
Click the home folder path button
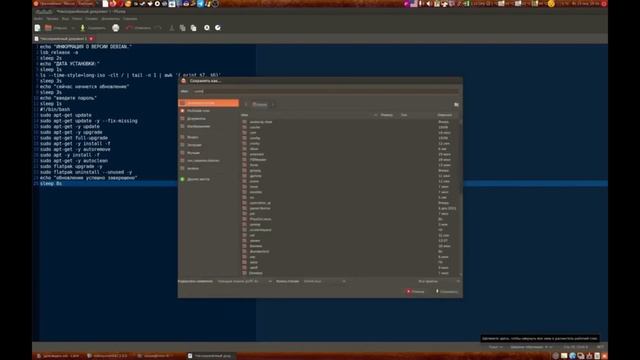tap(260, 104)
